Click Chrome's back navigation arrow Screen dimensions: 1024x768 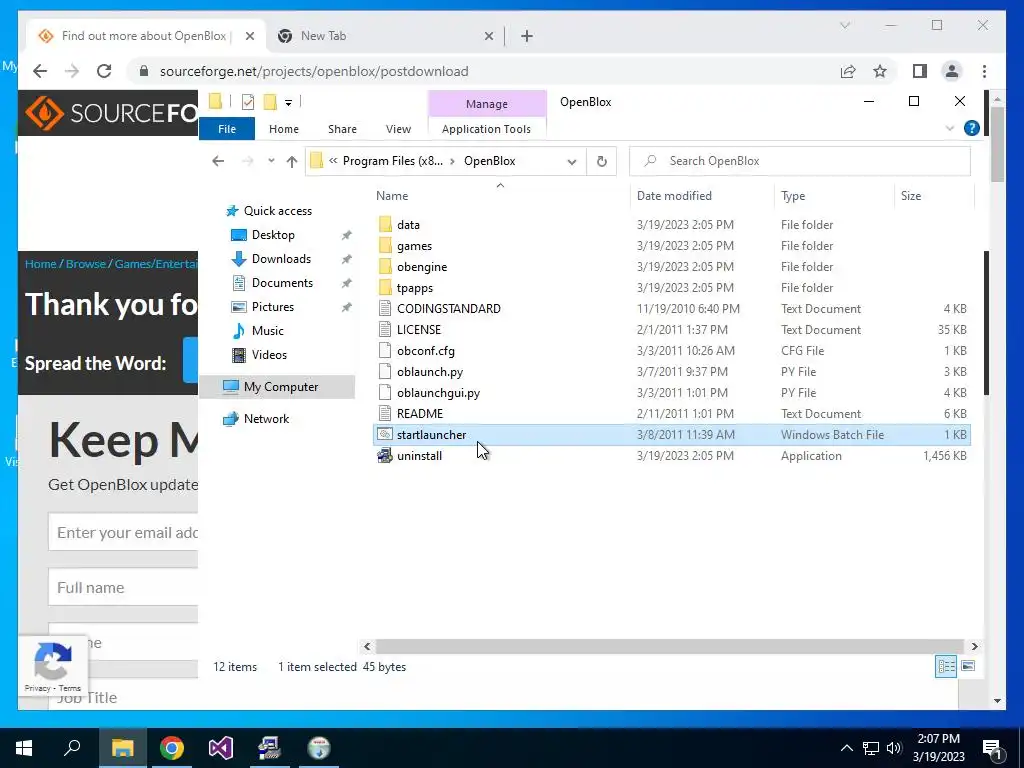[40, 71]
